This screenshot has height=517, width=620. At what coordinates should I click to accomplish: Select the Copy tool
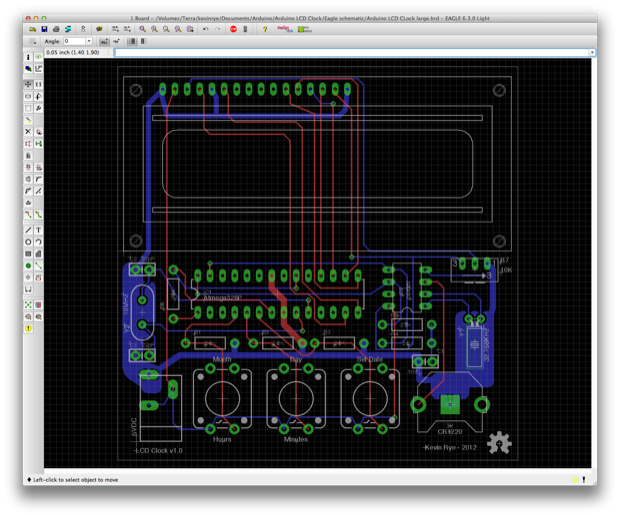[x=38, y=85]
